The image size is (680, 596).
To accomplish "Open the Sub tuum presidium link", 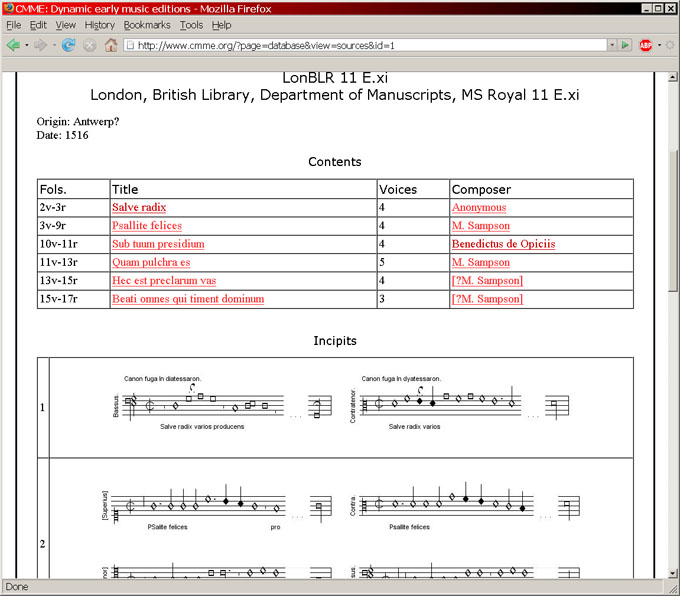I will point(158,244).
